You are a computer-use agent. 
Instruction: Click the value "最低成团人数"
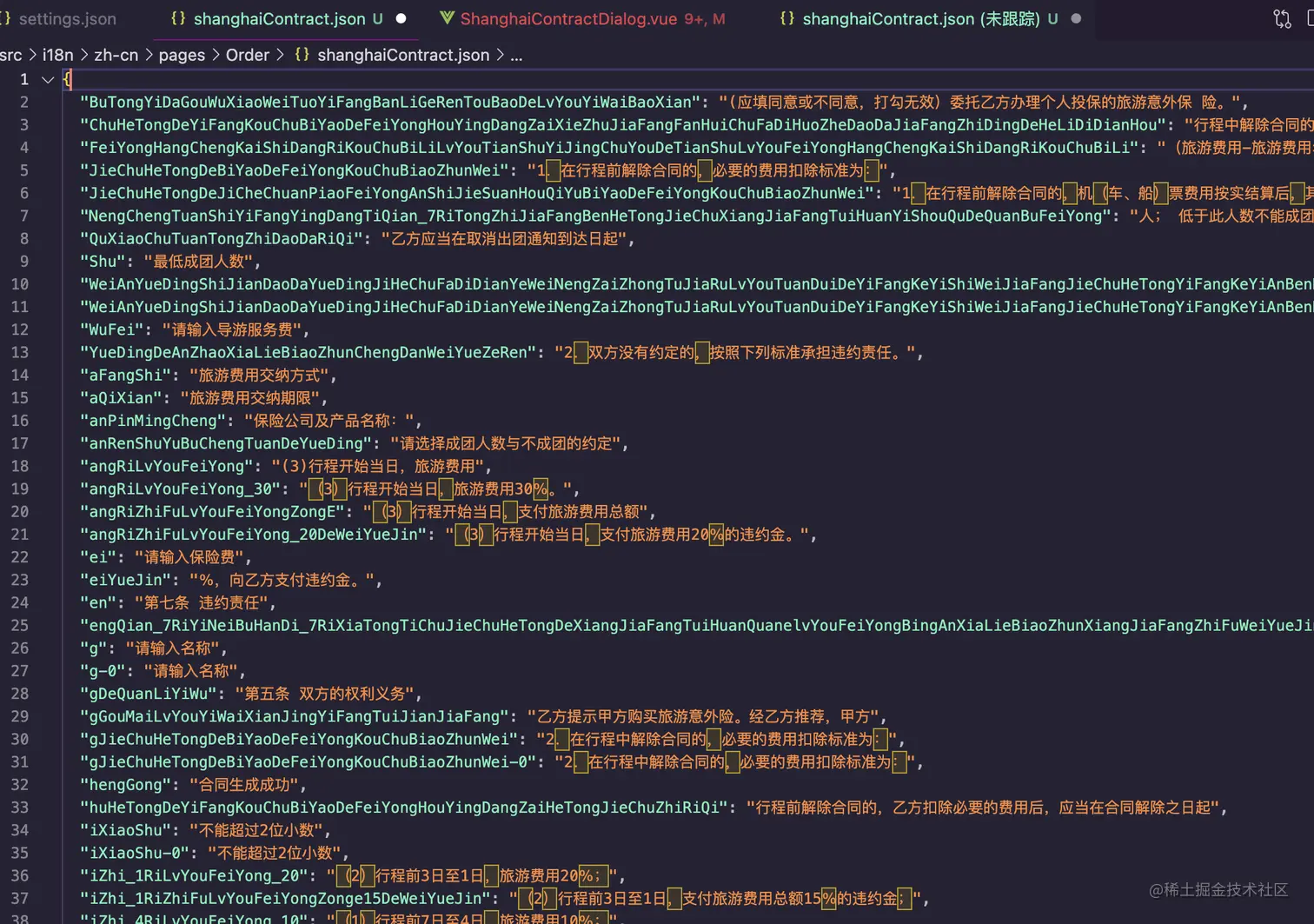click(198, 261)
